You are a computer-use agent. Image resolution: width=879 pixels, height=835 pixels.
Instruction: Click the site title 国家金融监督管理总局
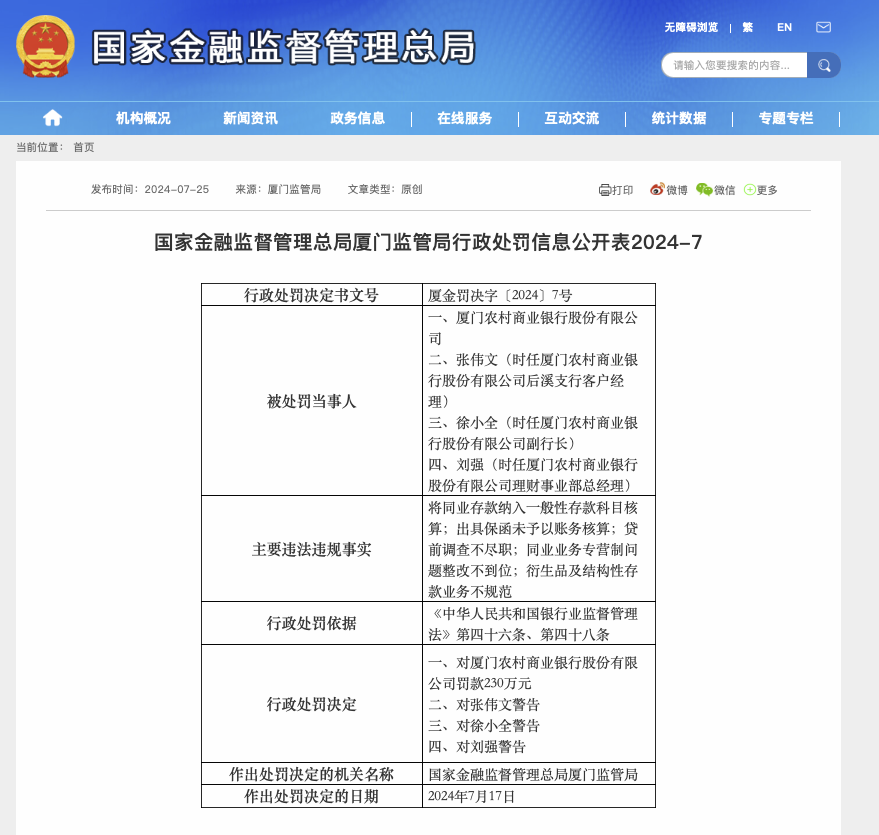[x=283, y=48]
